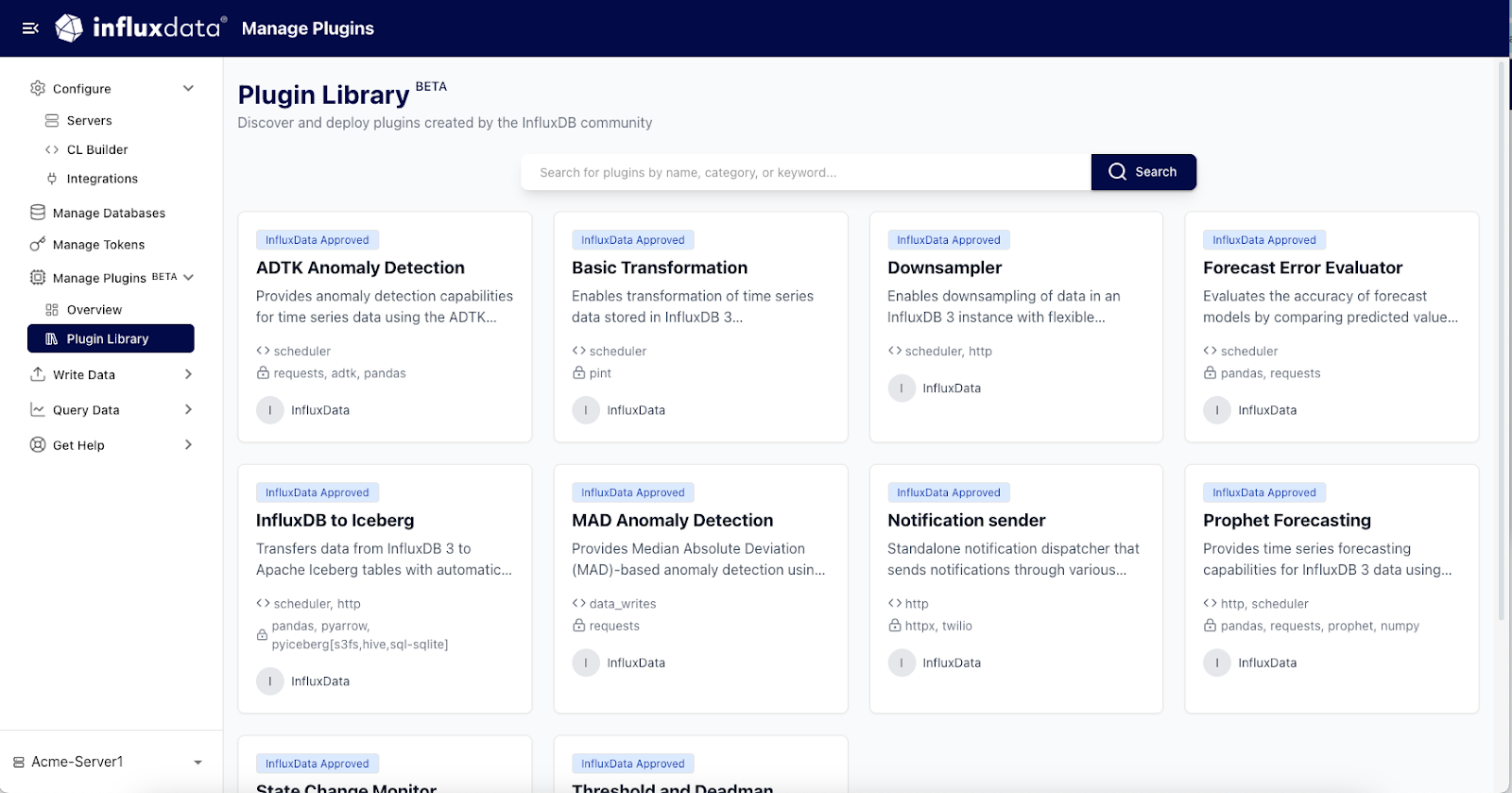This screenshot has width=1512, height=793.
Task: Click 'data_writes' trigger text on MAD card
Action: point(622,604)
